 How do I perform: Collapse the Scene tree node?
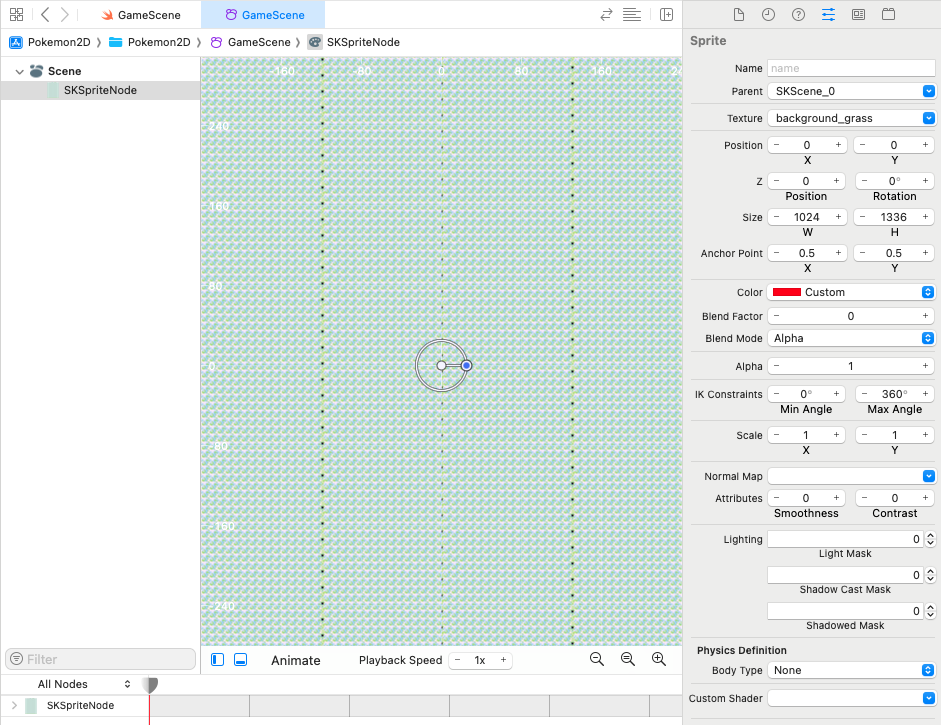pos(19,72)
